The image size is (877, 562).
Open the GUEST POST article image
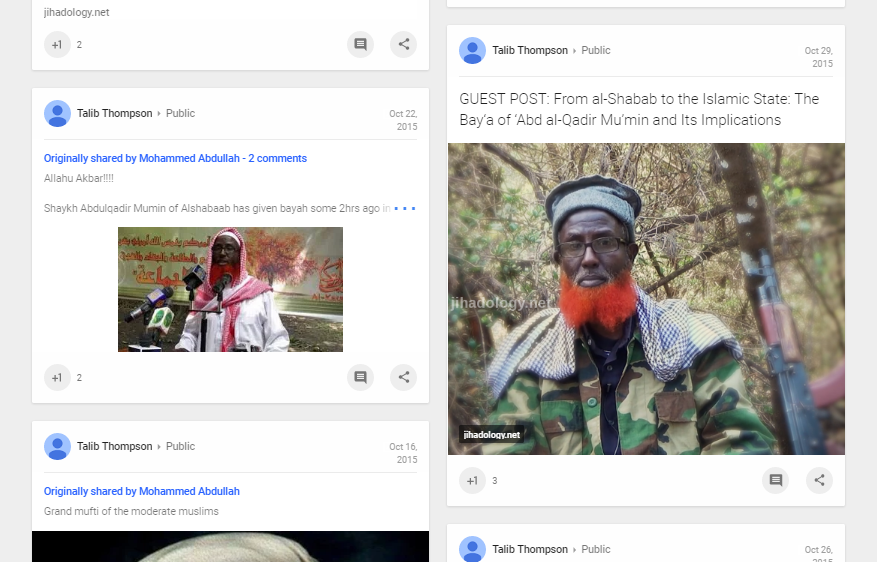646,299
